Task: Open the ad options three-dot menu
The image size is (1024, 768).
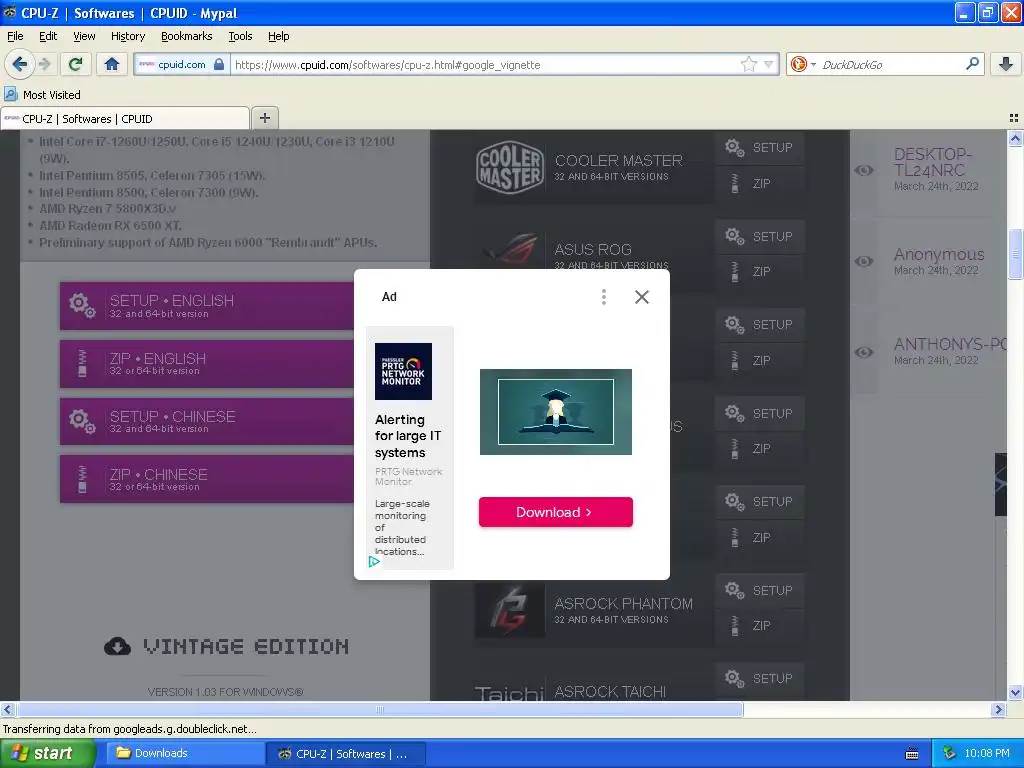Action: click(603, 297)
